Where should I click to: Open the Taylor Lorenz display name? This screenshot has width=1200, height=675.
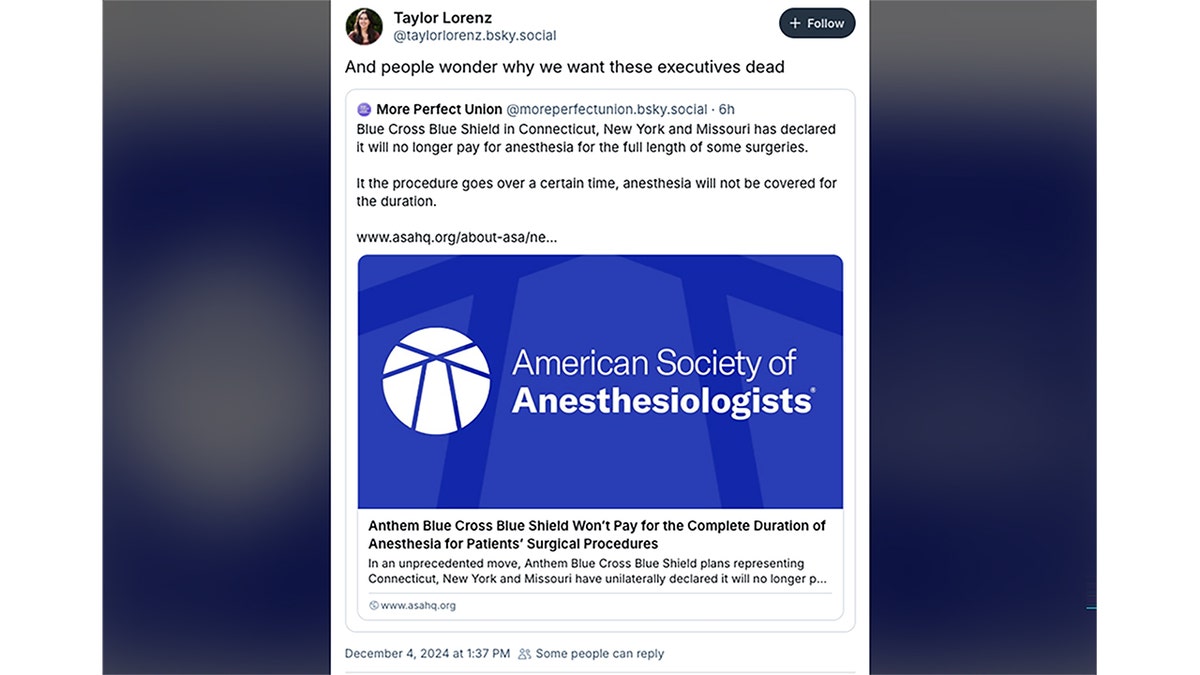[x=442, y=18]
